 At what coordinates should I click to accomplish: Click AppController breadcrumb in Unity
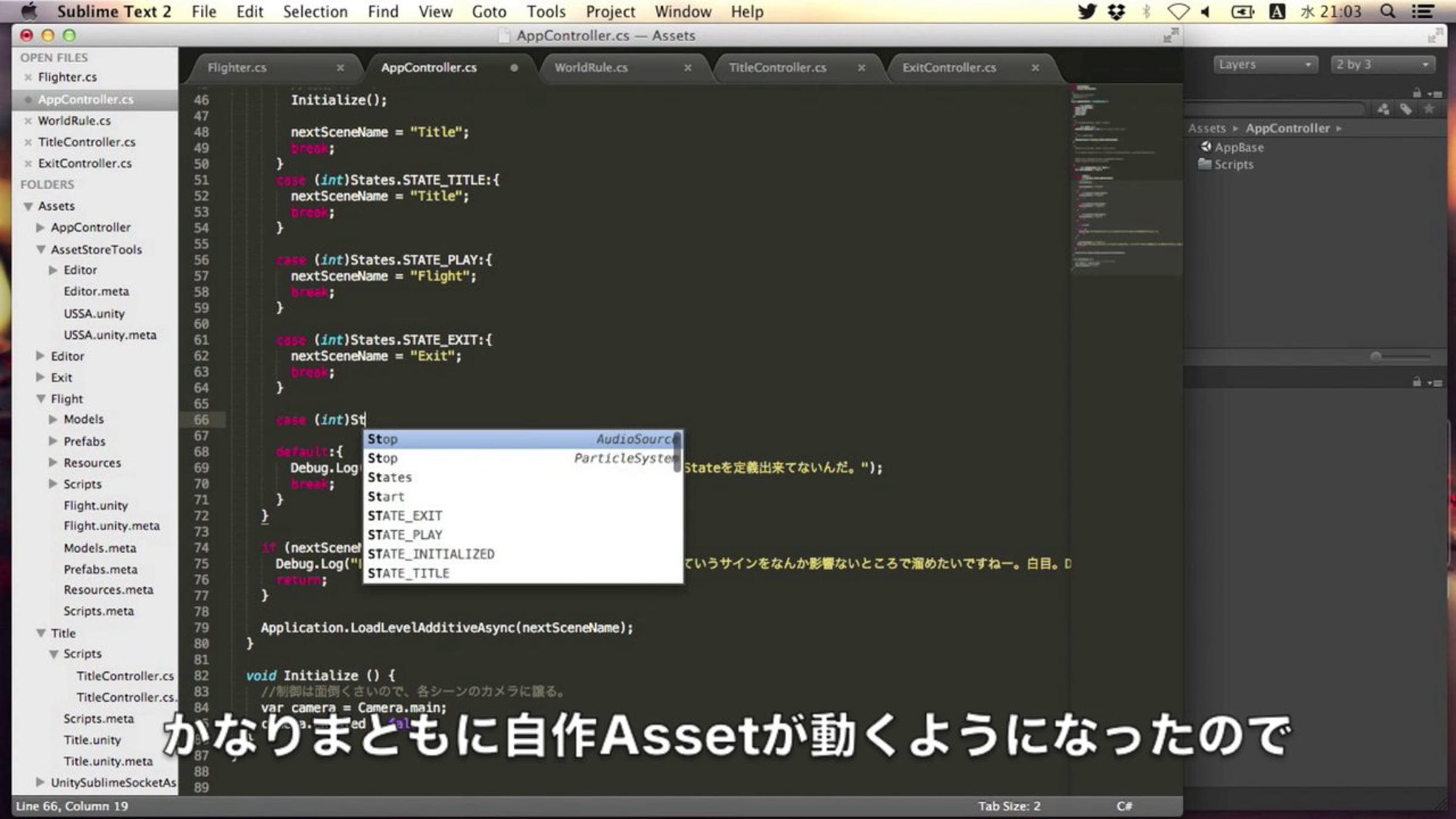1287,128
